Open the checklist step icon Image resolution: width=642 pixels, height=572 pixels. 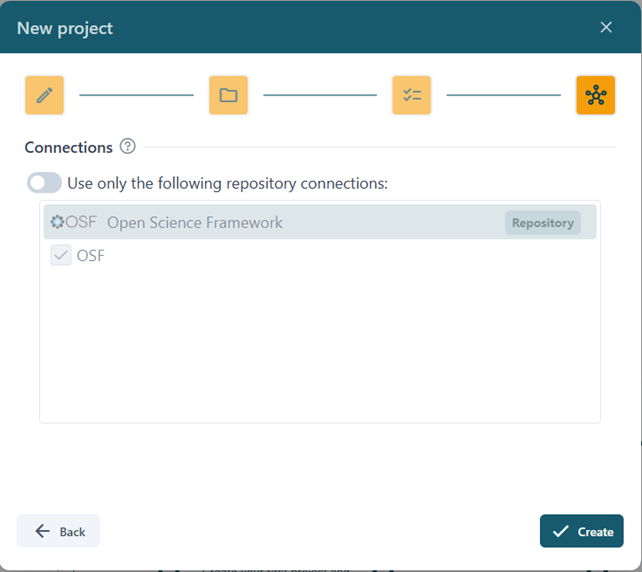tap(411, 95)
